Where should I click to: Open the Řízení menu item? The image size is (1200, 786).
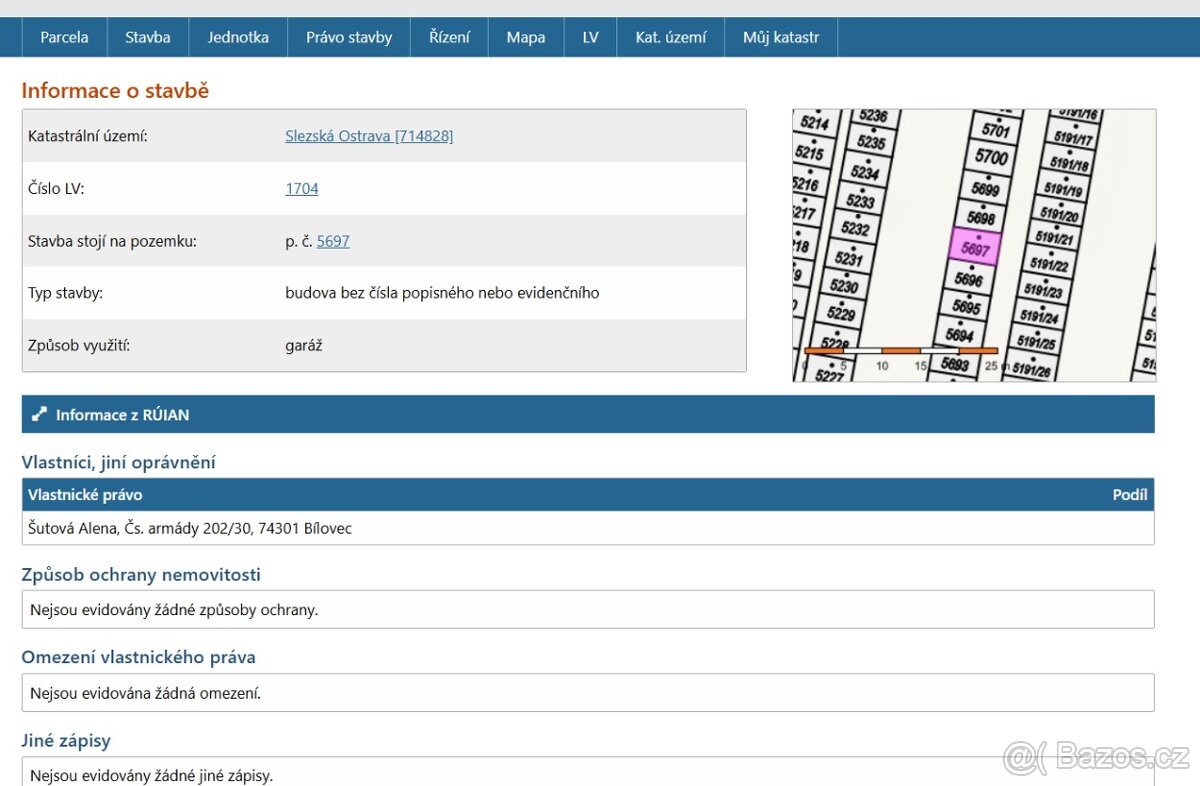pyautogui.click(x=448, y=36)
